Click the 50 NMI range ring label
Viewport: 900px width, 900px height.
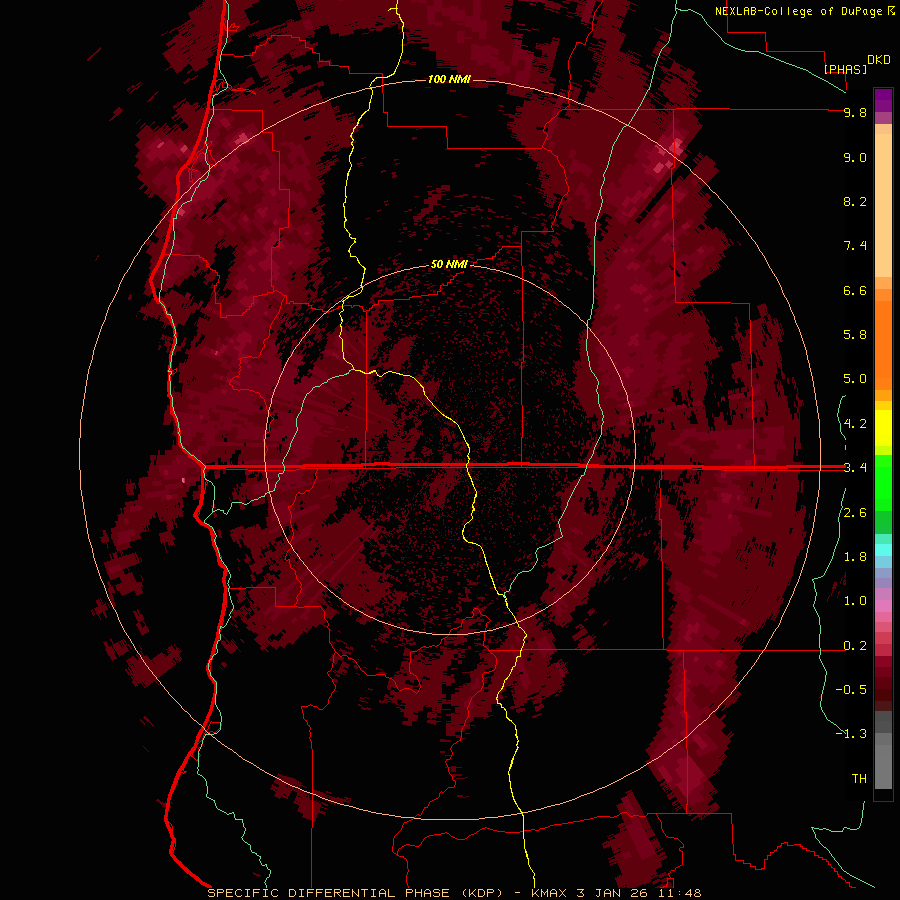[449, 264]
